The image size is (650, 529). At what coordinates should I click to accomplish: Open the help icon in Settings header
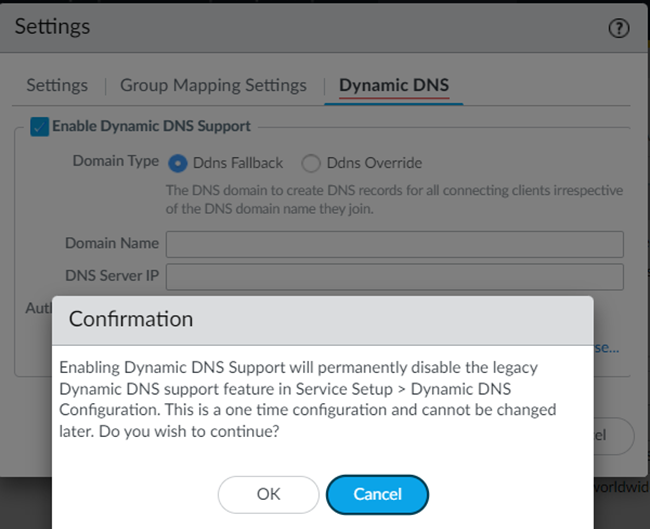click(x=618, y=28)
